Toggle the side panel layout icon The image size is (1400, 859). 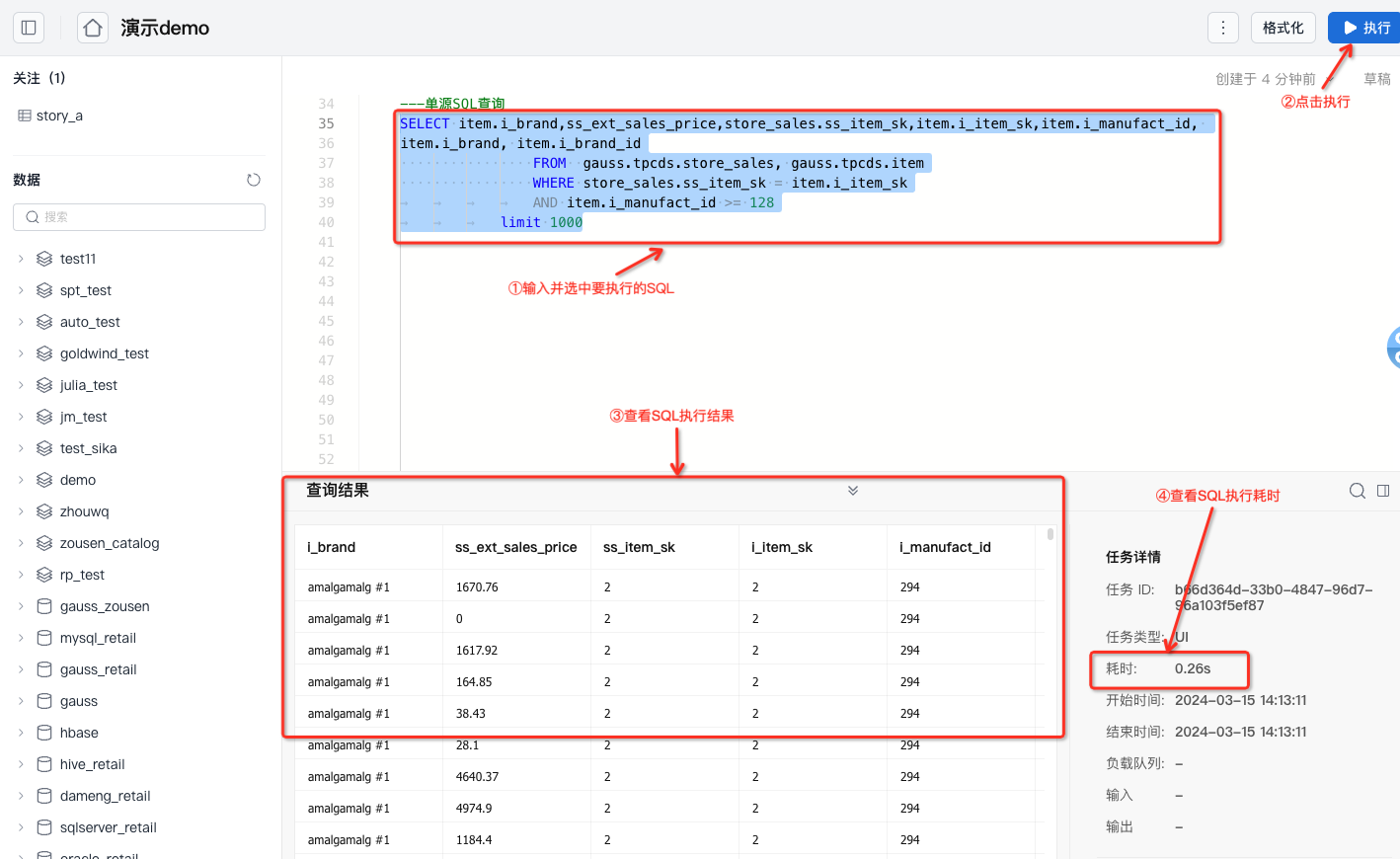(x=1383, y=491)
